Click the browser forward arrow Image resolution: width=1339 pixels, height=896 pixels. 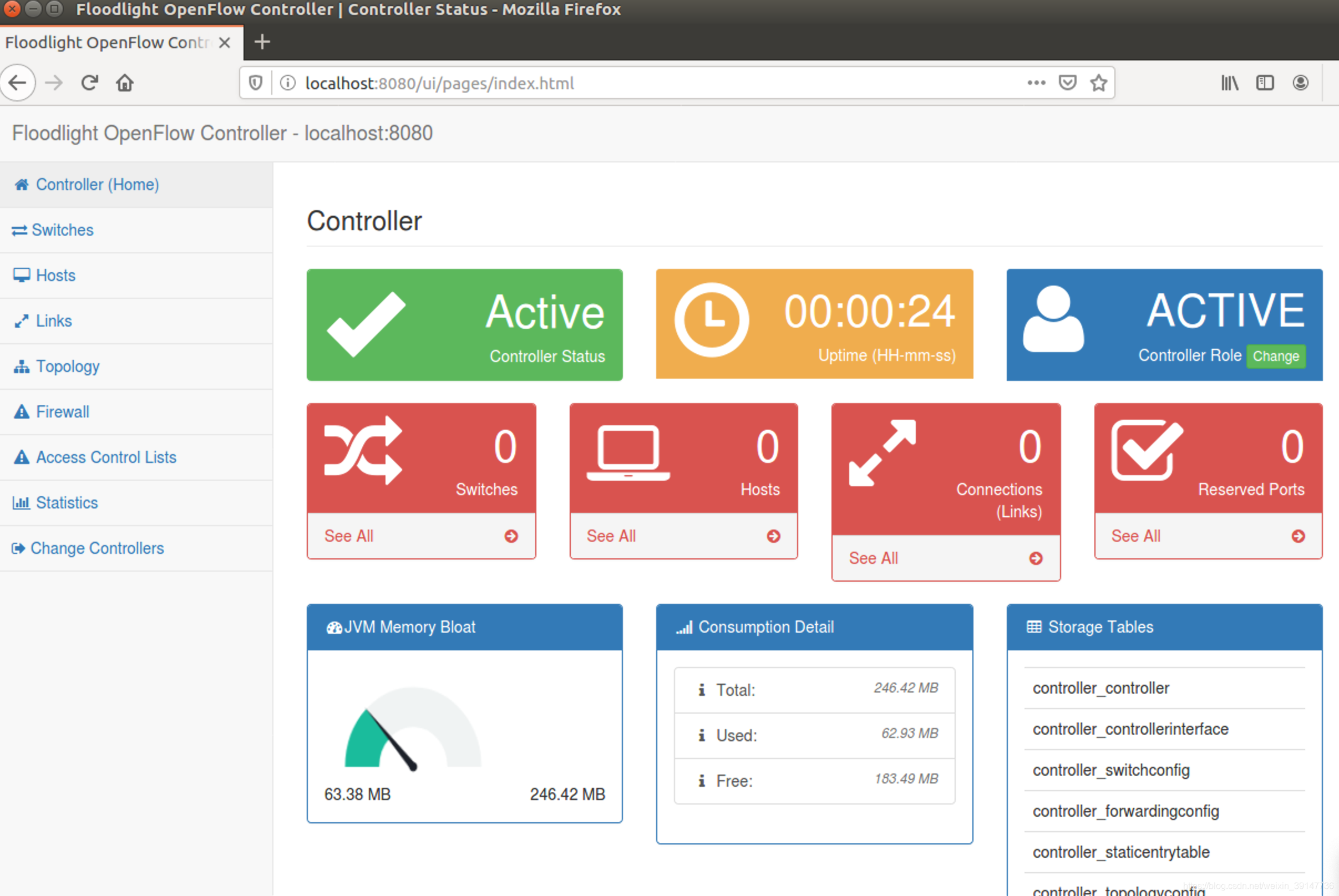tap(54, 83)
